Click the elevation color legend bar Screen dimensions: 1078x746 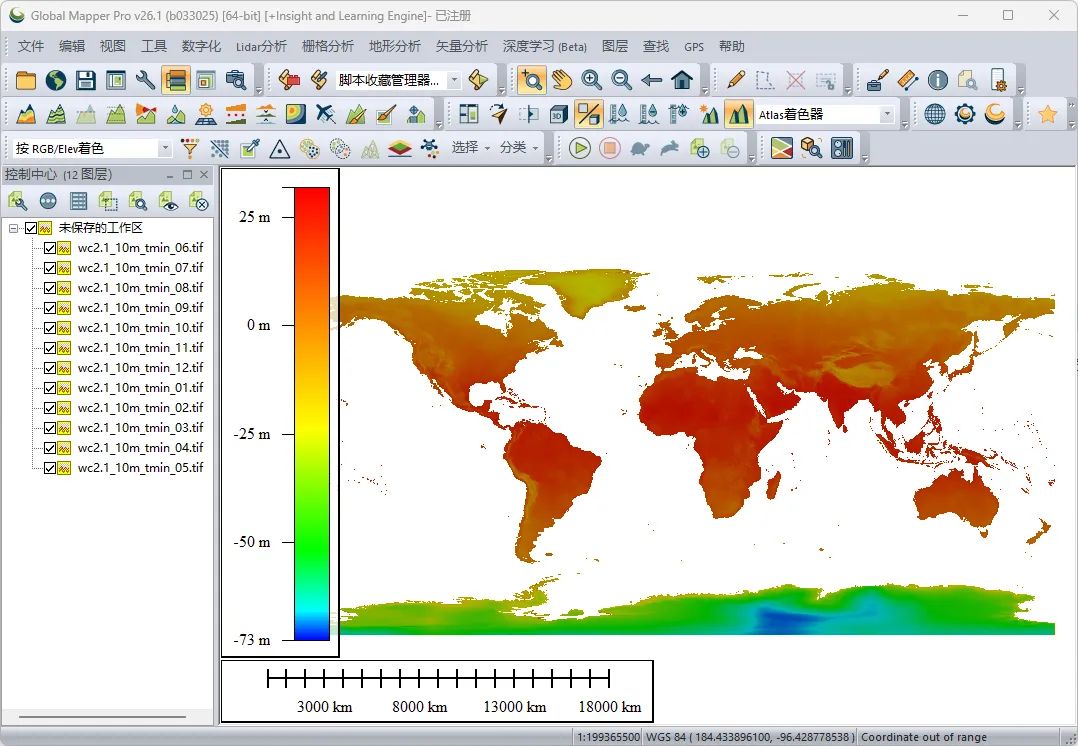coord(312,414)
